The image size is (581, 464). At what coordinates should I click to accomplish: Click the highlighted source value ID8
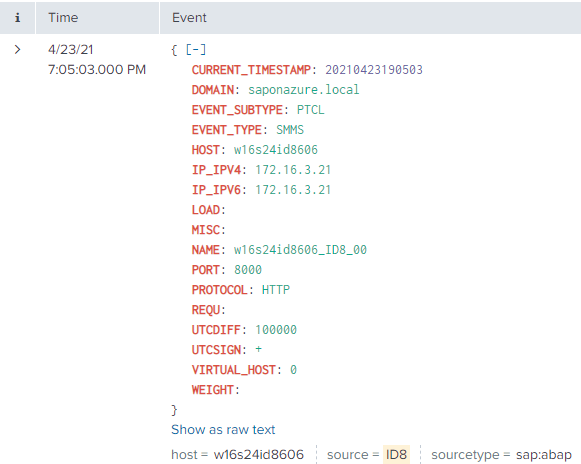pos(396,454)
